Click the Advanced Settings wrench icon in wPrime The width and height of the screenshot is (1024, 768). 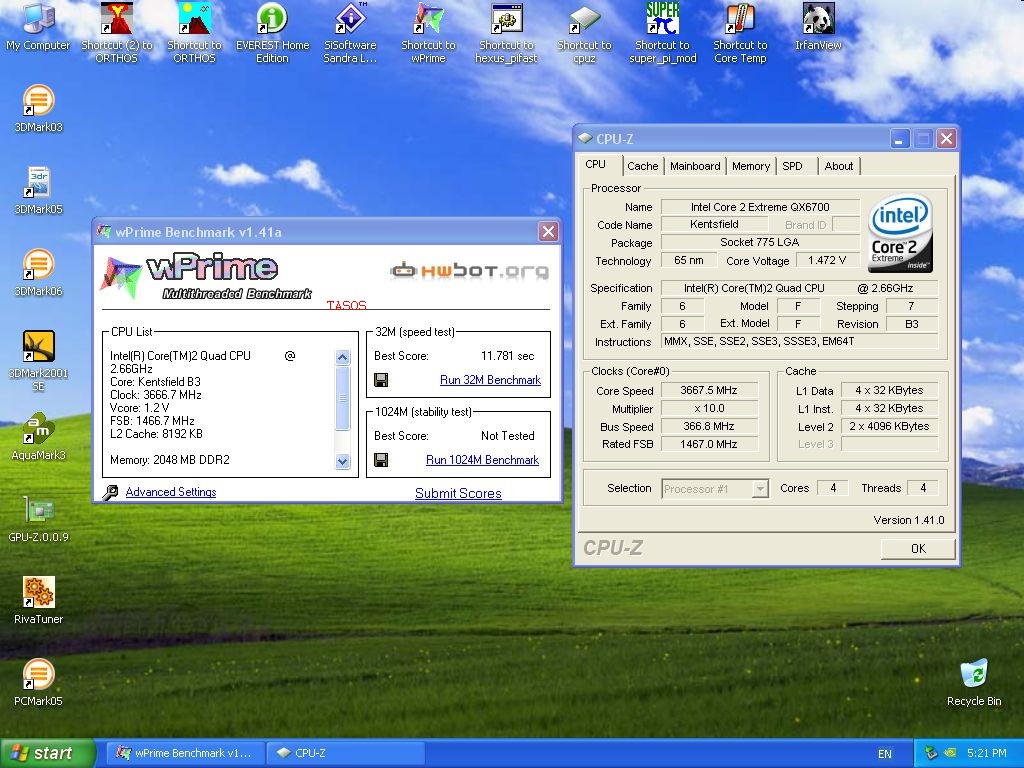[x=110, y=492]
